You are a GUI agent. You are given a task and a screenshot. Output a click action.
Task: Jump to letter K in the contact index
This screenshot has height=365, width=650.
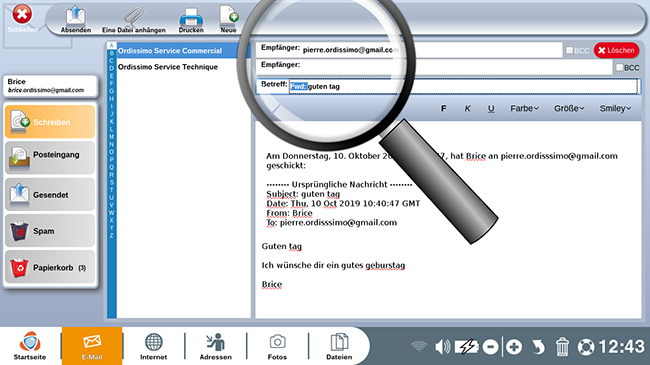tap(111, 122)
